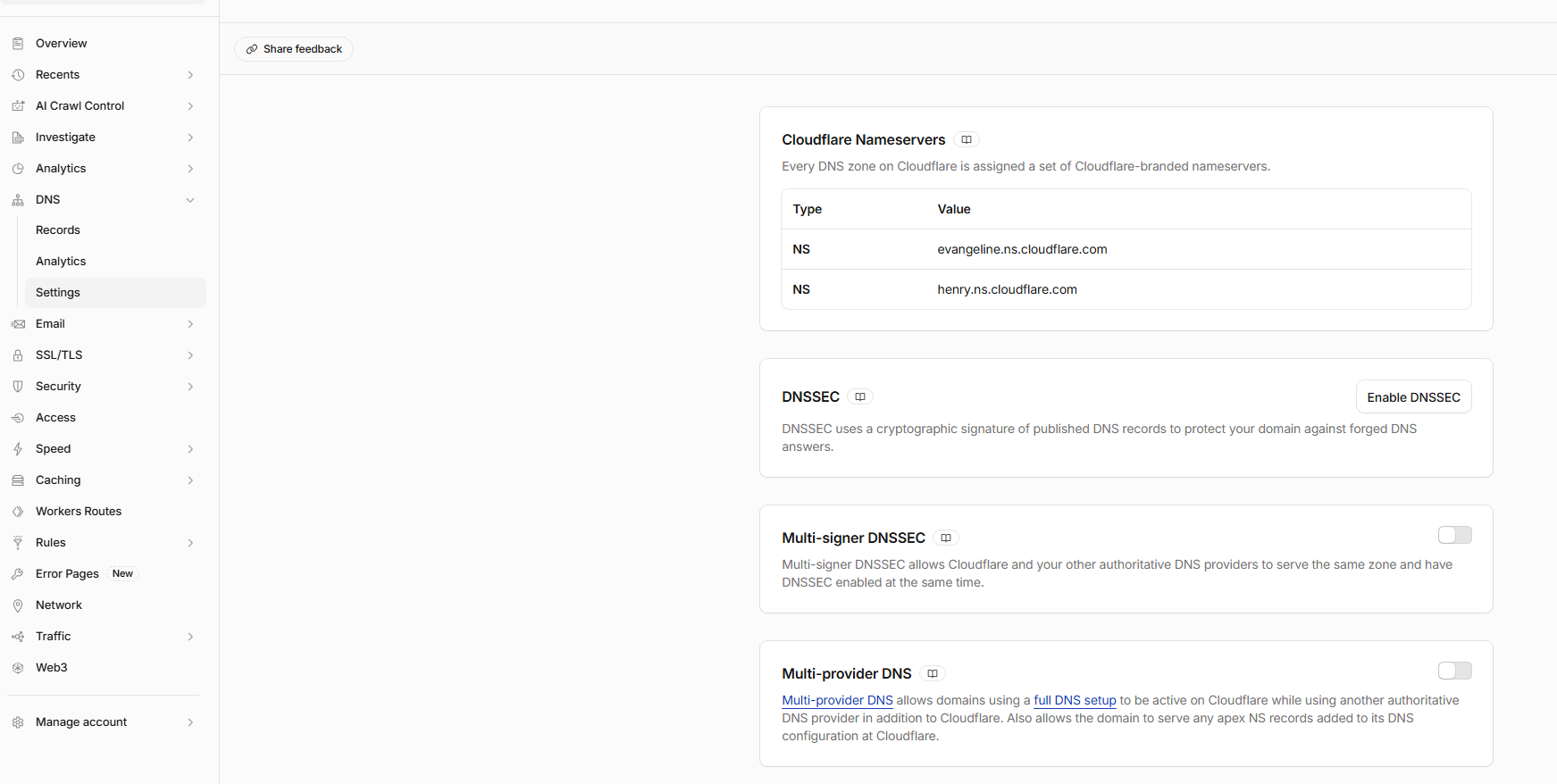1557x784 pixels.
Task: Click the Caching storage icon
Action: point(18,480)
